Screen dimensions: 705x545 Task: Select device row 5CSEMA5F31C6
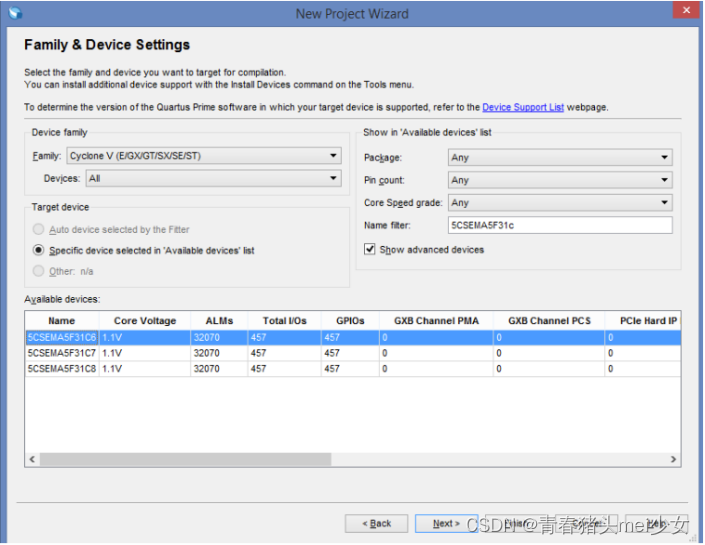click(353, 337)
